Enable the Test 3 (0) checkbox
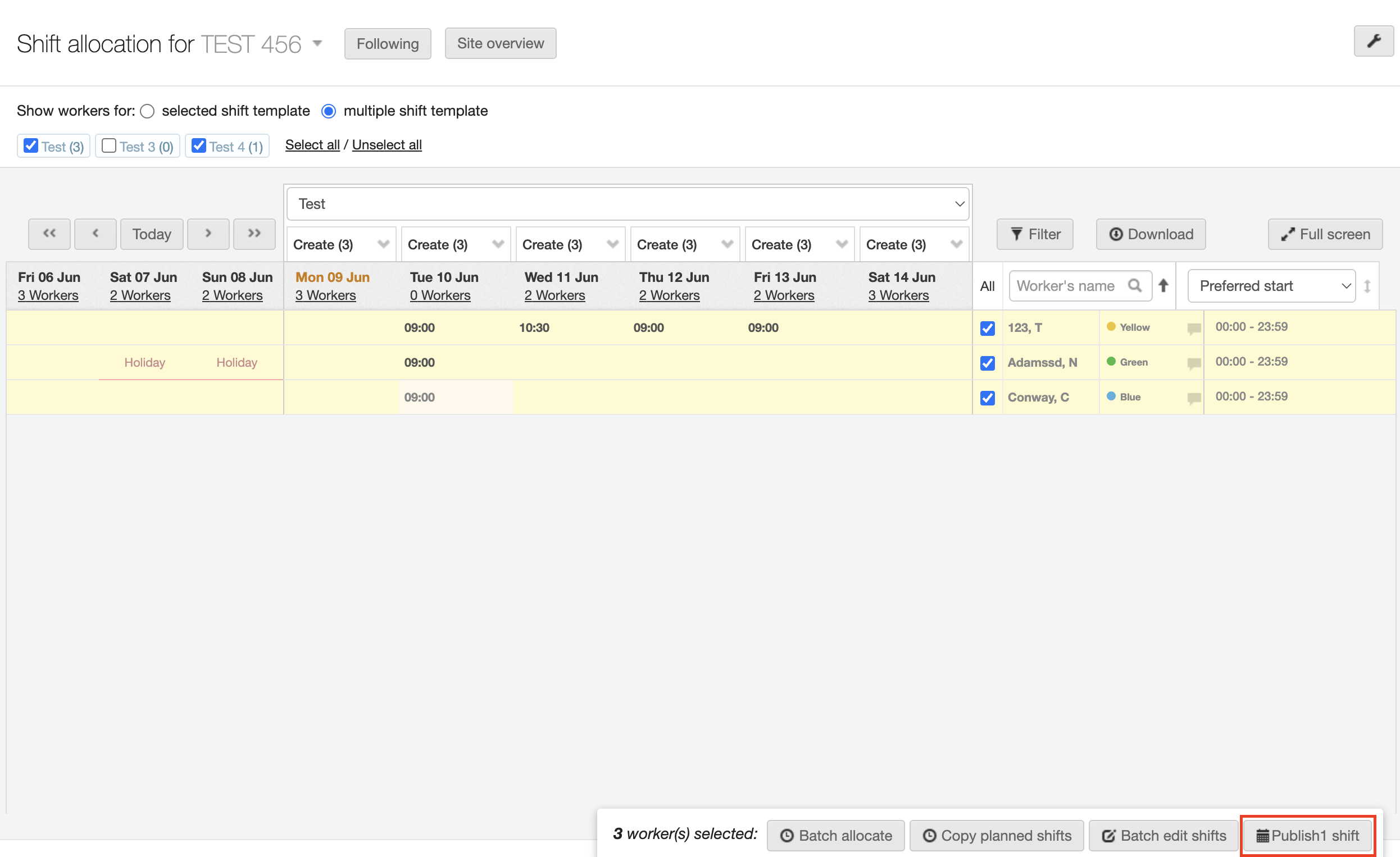The height and width of the screenshot is (857, 1400). tap(109, 146)
